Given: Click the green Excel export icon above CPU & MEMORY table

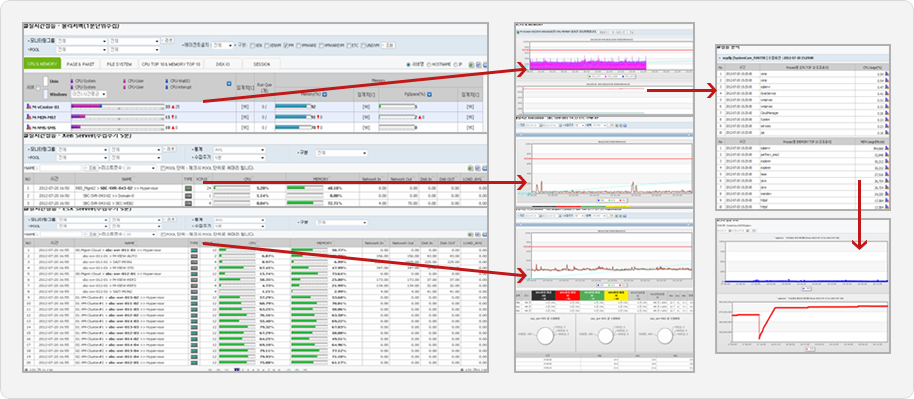Looking at the screenshot, I should pyautogui.click(x=472, y=65).
